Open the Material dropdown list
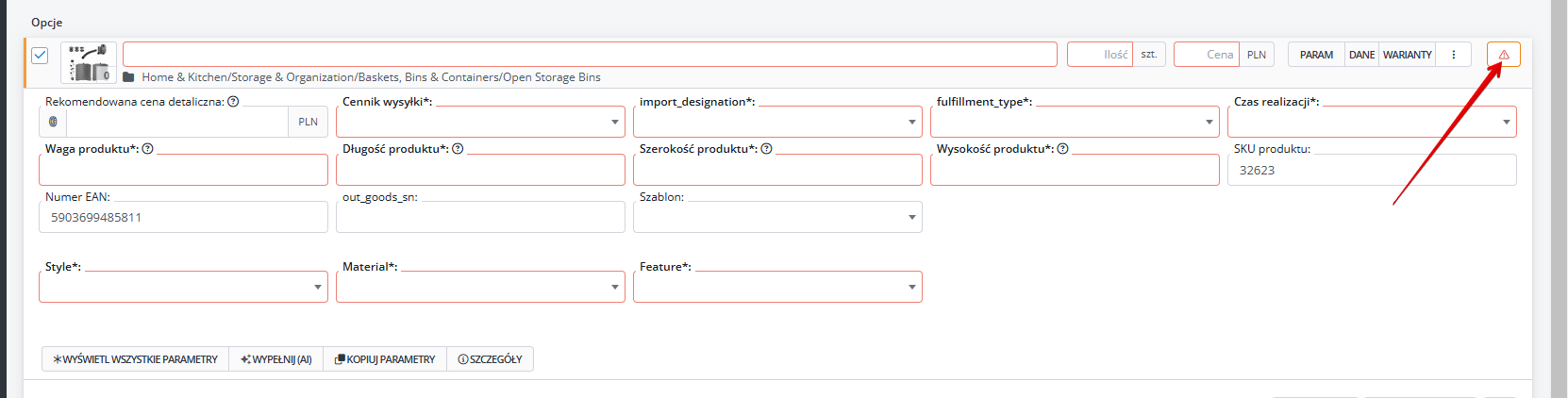This screenshot has width=1568, height=398. pos(480,287)
